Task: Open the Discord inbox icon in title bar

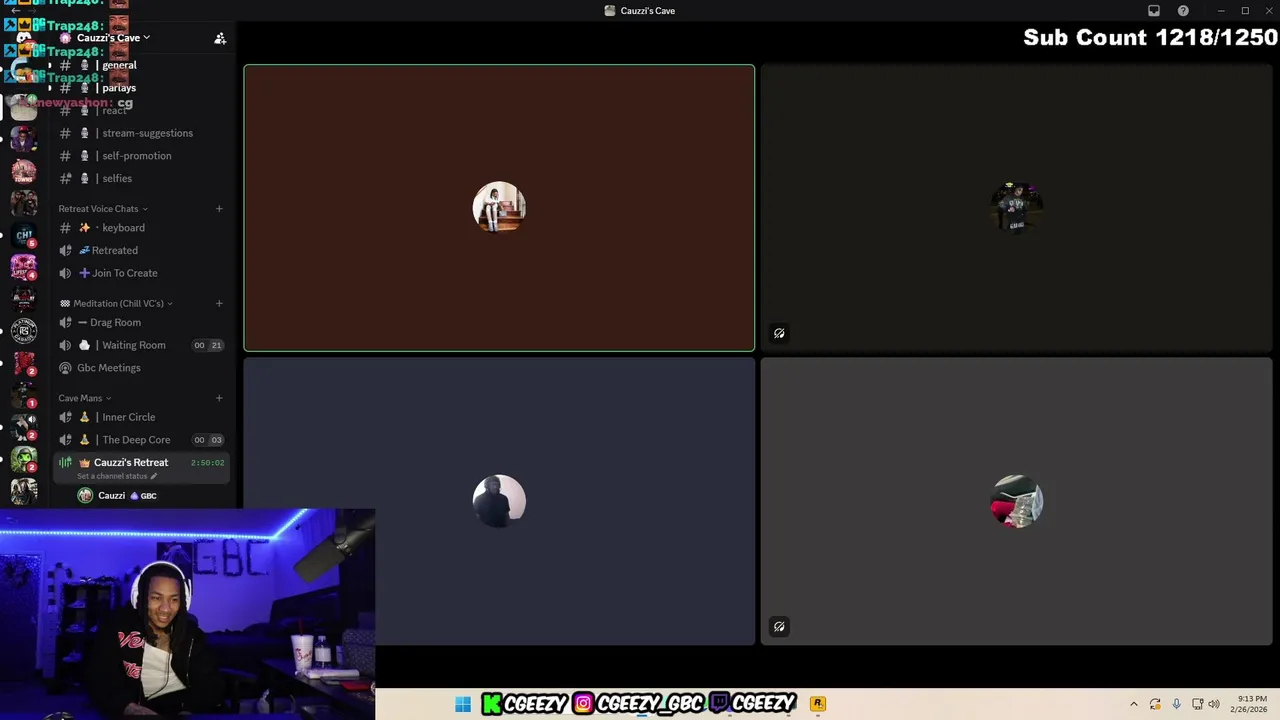Action: tap(1154, 10)
